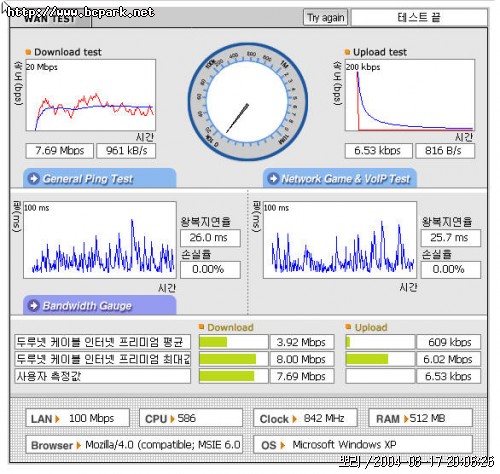
Task: Click the Upload test orange bullet
Action: (x=347, y=52)
